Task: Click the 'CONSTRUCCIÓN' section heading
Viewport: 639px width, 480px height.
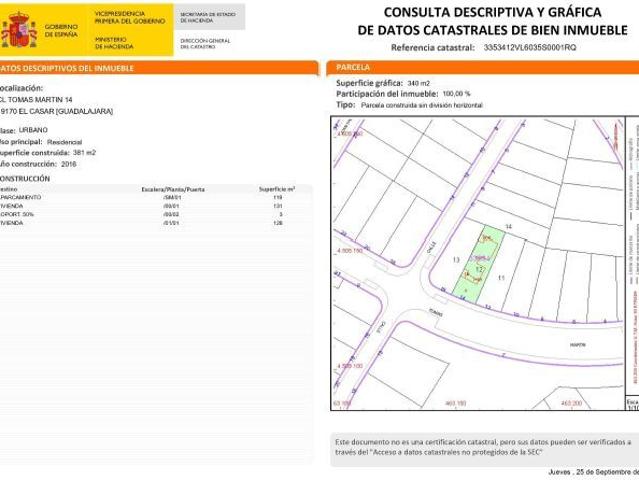Action: (x=25, y=178)
